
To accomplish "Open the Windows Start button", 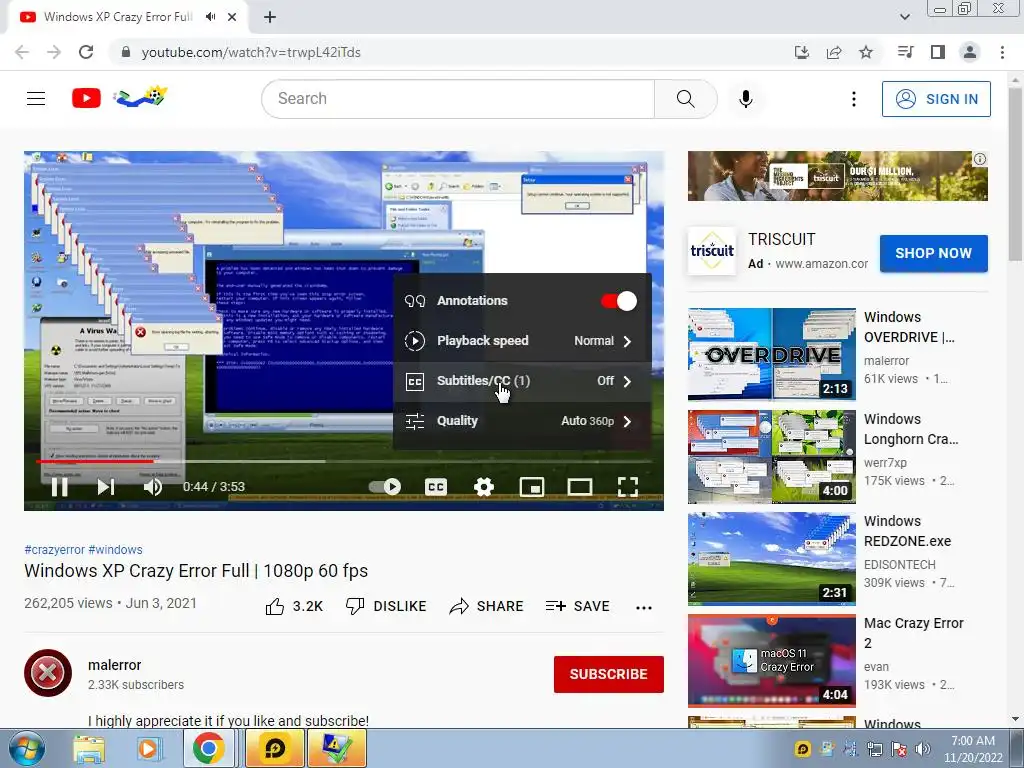I will coord(25,748).
